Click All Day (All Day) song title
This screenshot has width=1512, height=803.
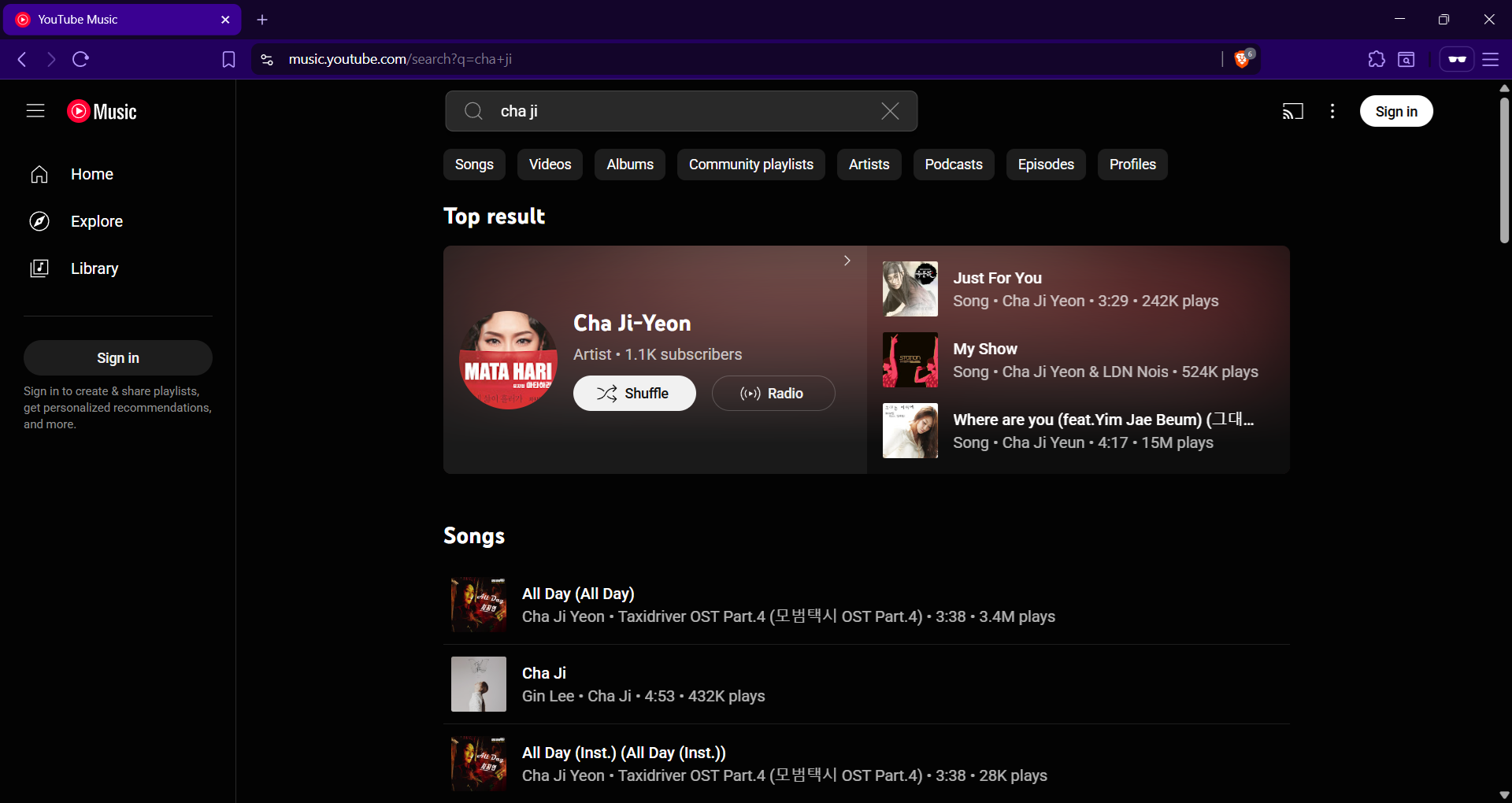pyautogui.click(x=578, y=594)
